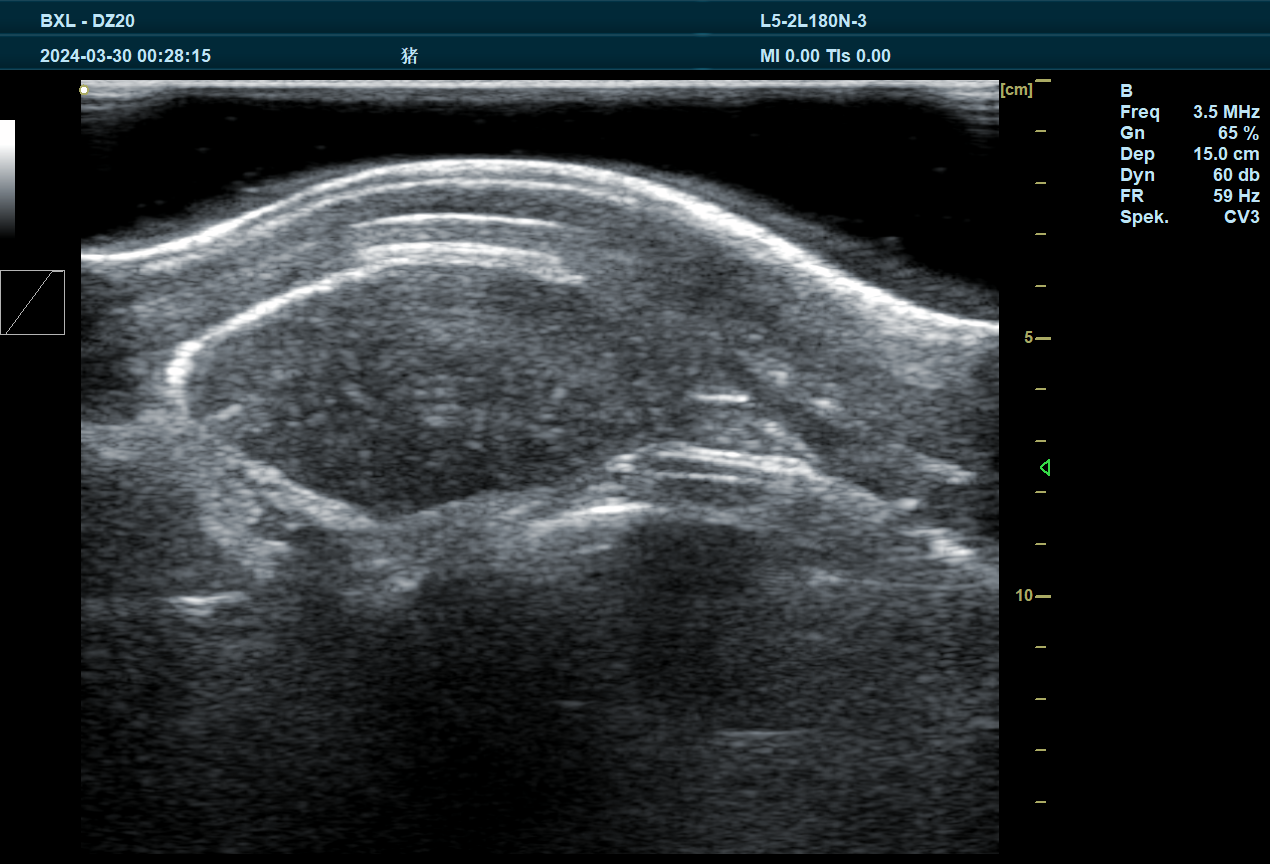Image resolution: width=1270 pixels, height=864 pixels.
Task: Click the green focus position triangle marker
Action: (1045, 467)
